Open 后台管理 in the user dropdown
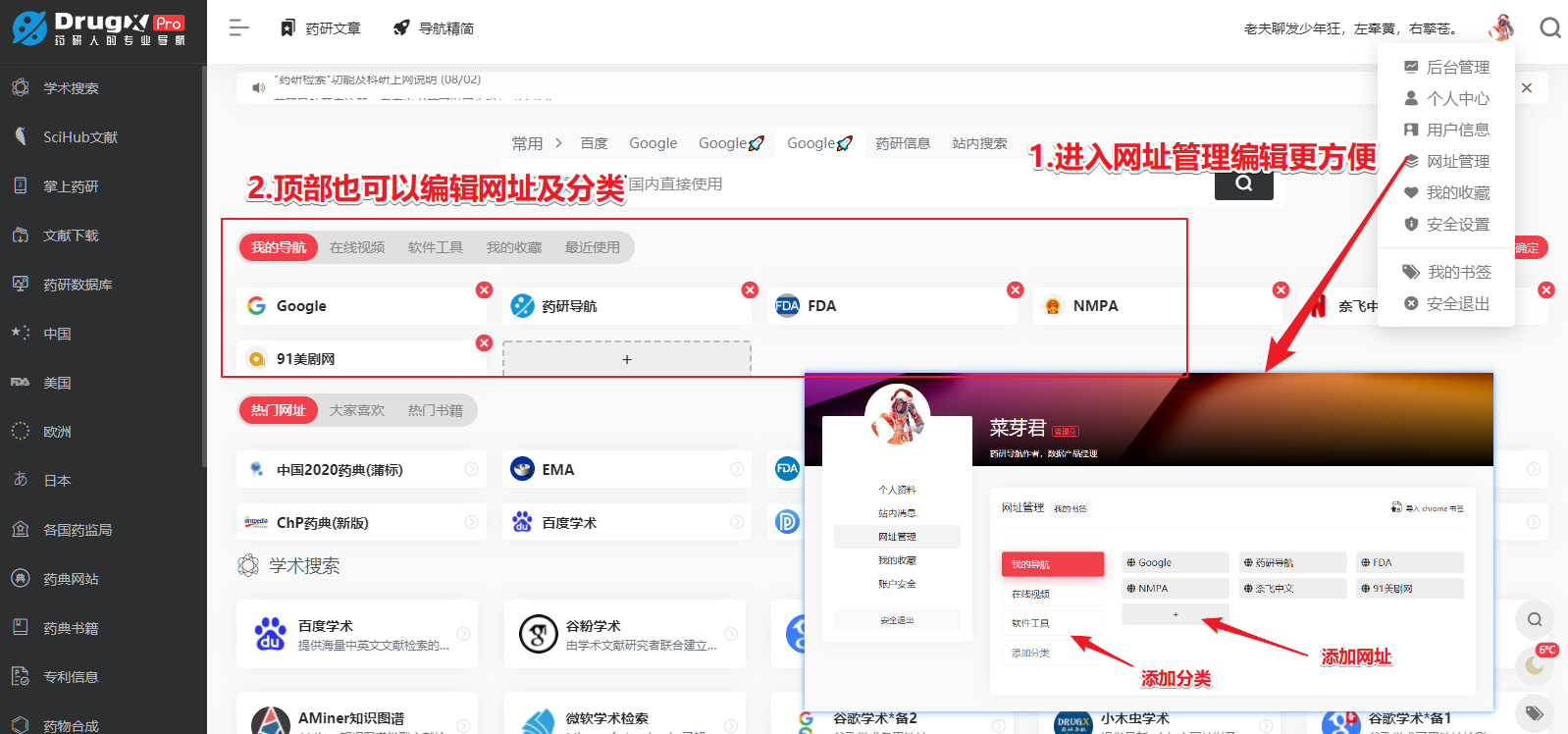Screen dimensions: 1568x734 [1446, 67]
